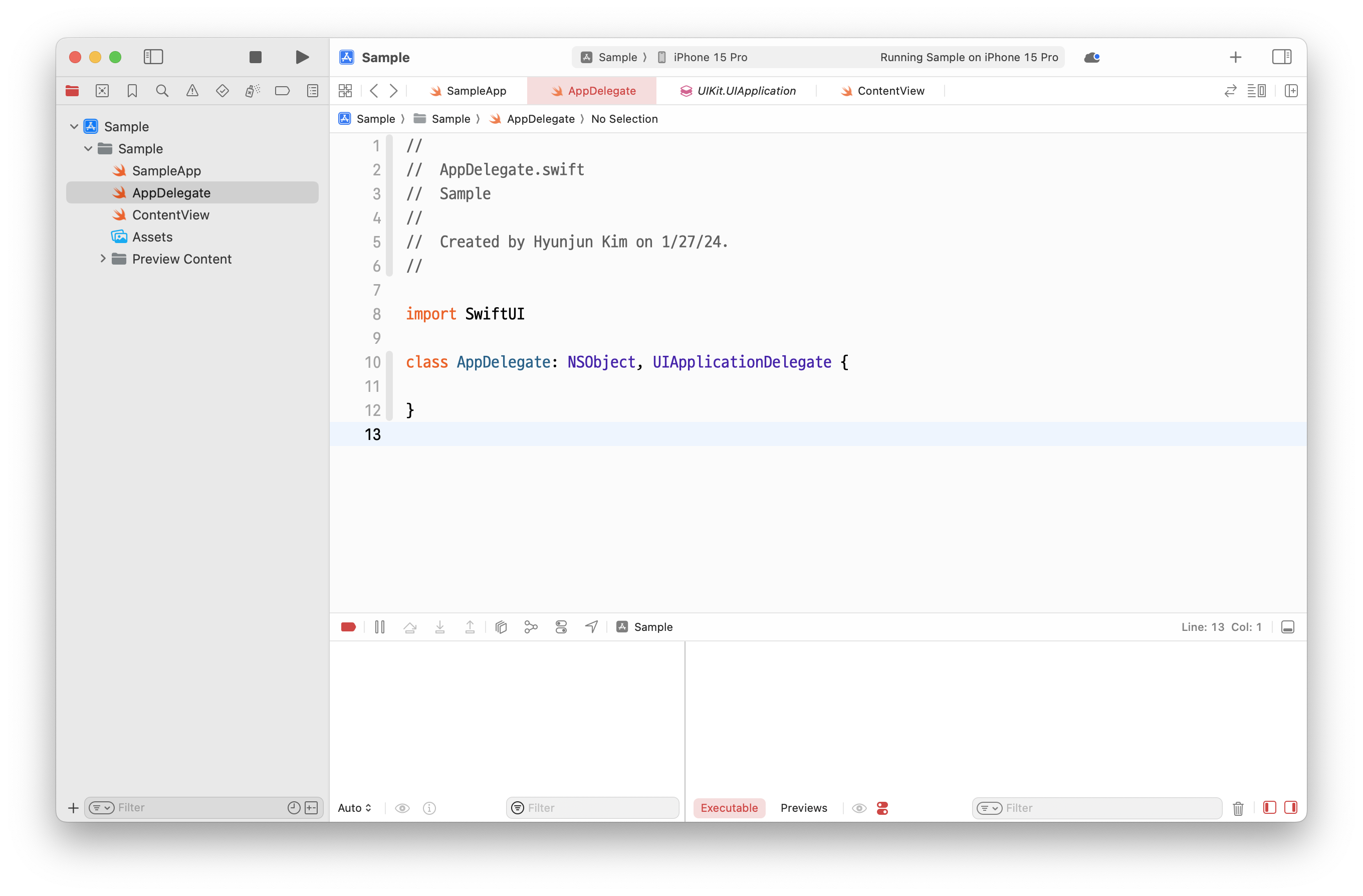
Task: Click the Simulate Location arrow icon
Action: click(592, 627)
